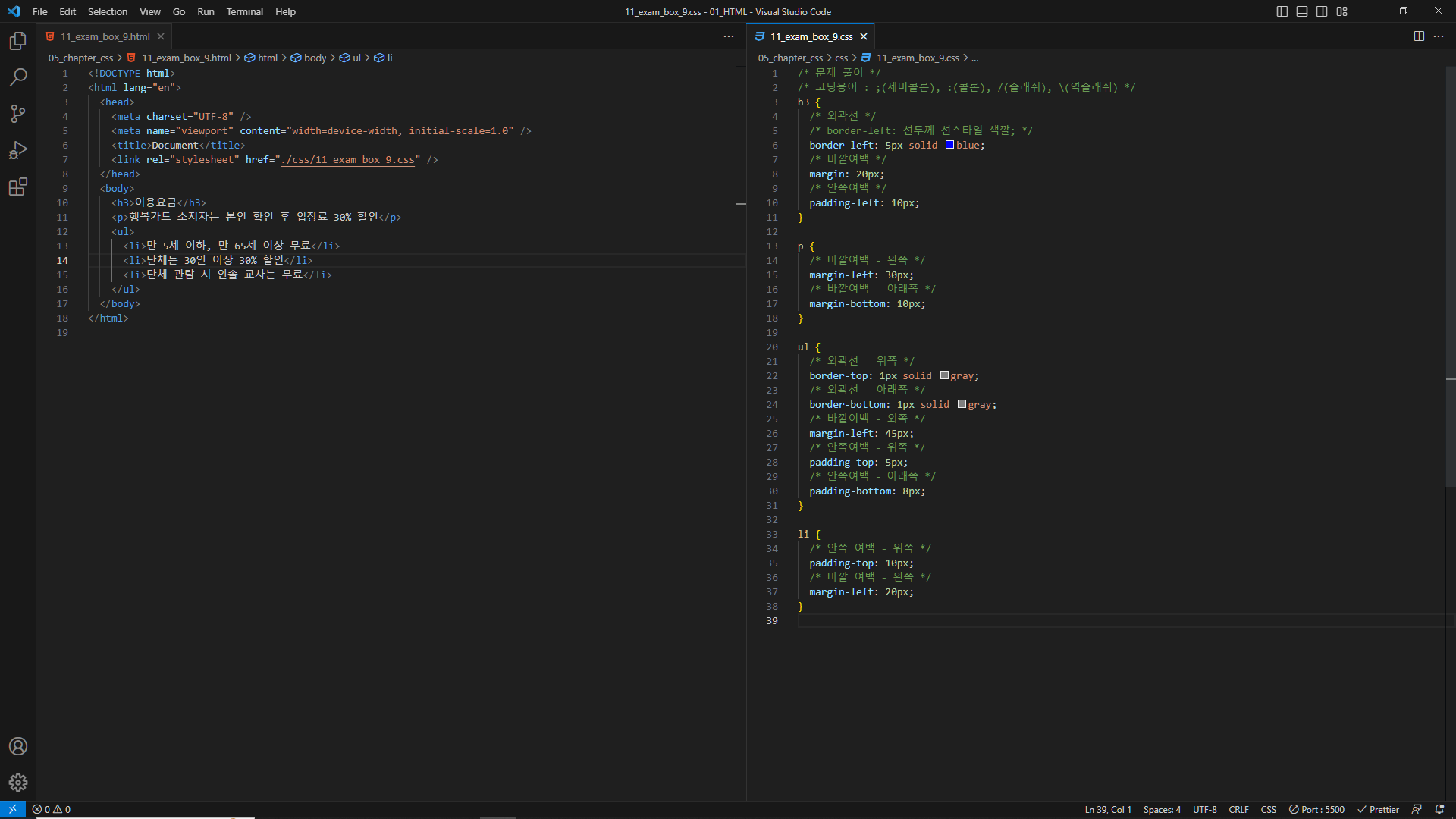Select CSS language mode in status bar
This screenshot has width=1456, height=819.
click(1268, 809)
